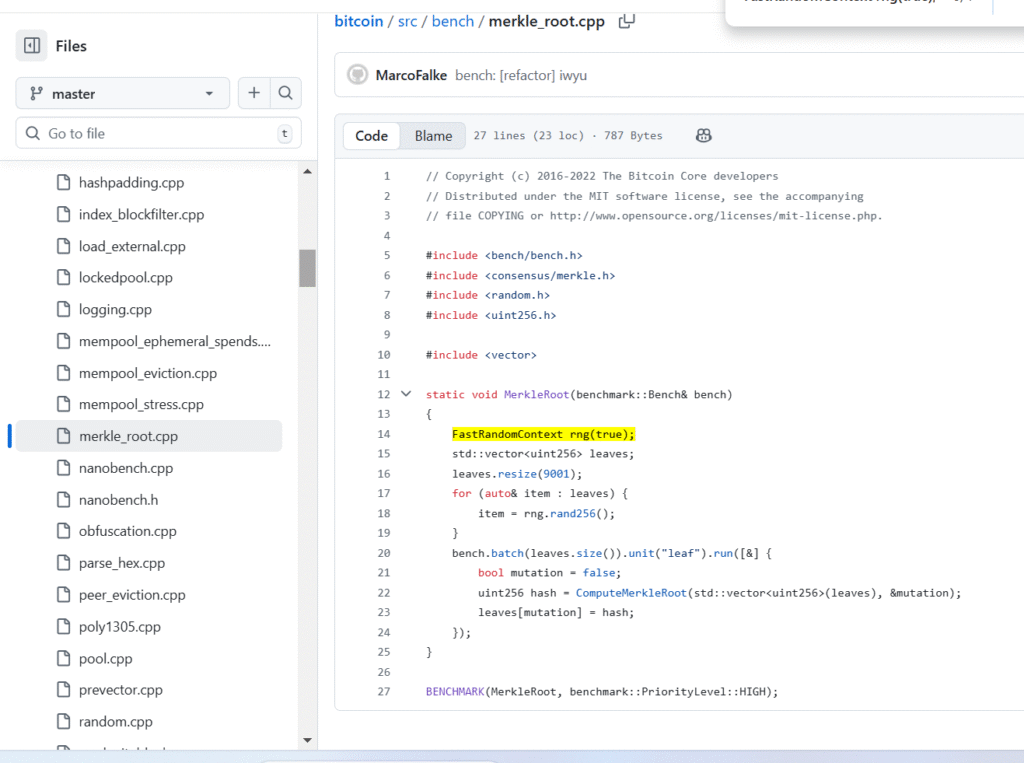Click file tree scrollbar up arrow
Viewport: 1024px width, 763px height.
coord(308,171)
